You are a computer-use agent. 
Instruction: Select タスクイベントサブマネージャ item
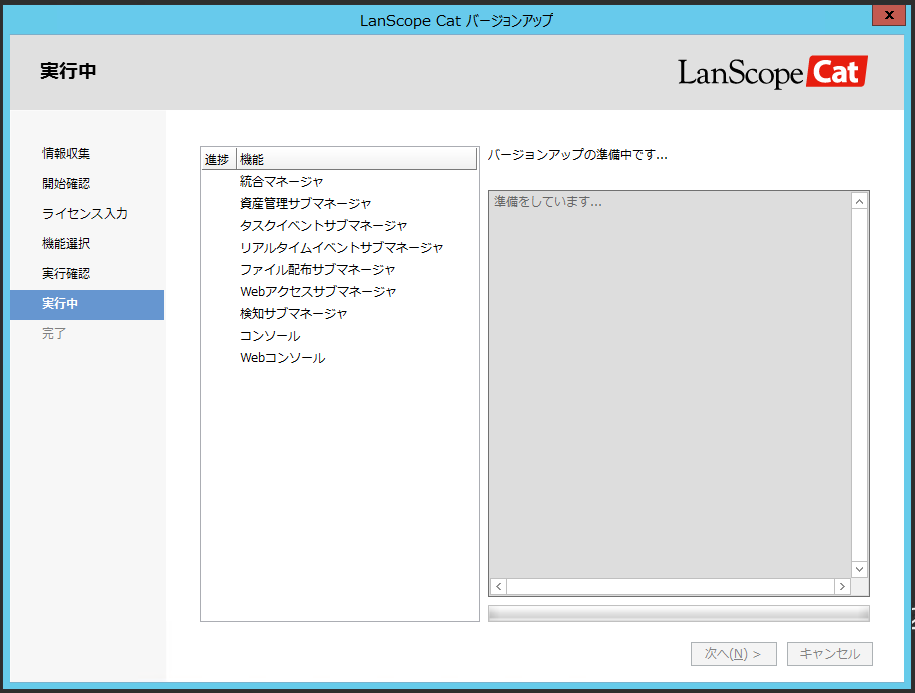point(322,225)
